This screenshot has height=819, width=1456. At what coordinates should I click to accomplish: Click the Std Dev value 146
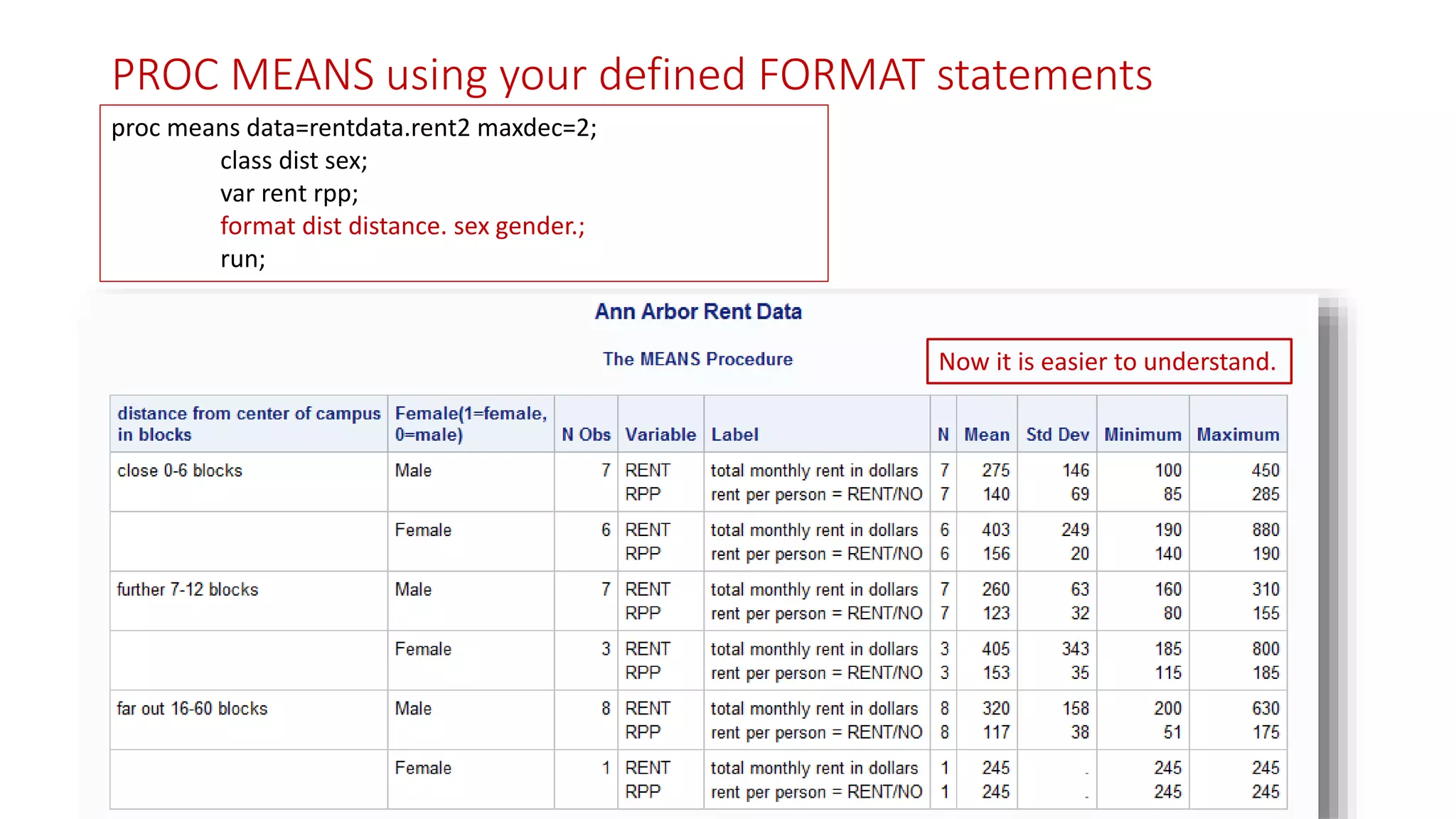(x=1075, y=471)
